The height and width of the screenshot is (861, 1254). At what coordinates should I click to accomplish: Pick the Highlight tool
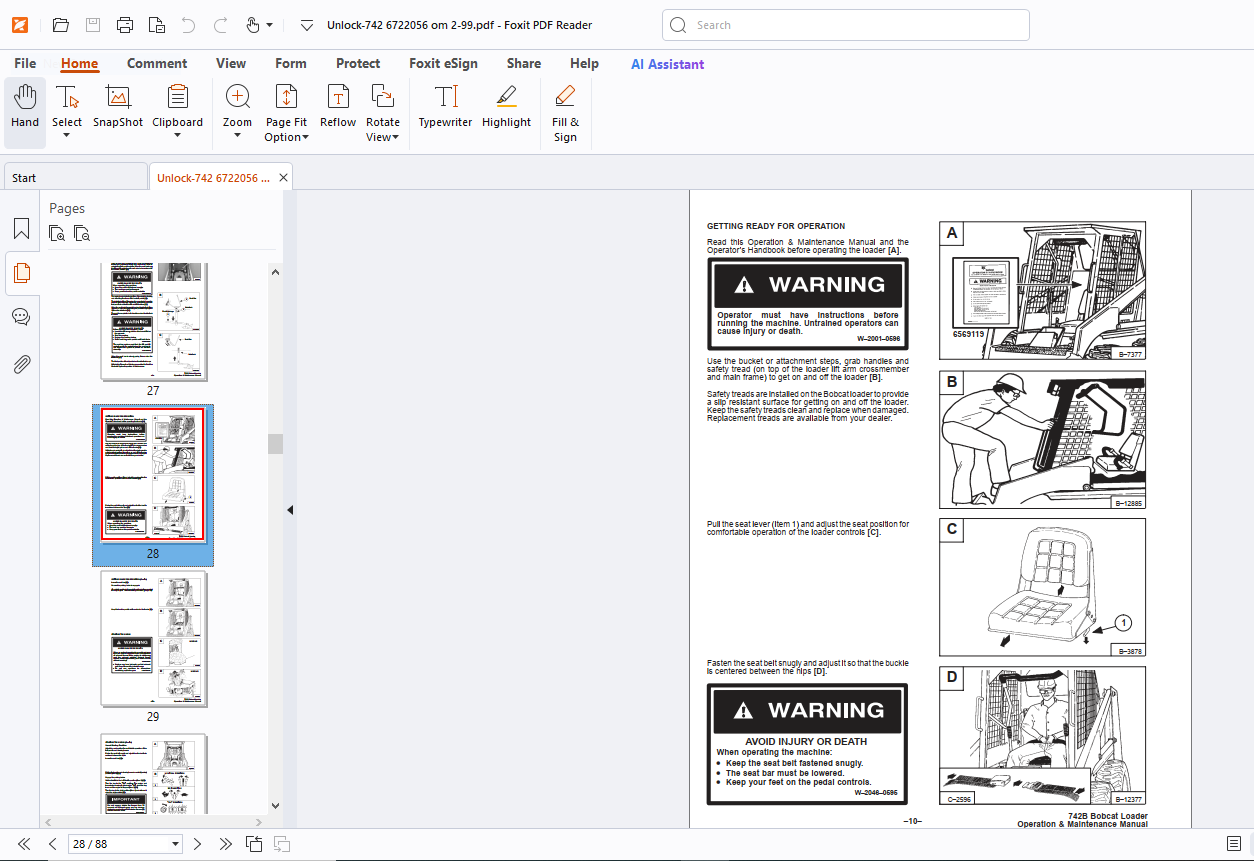pyautogui.click(x=506, y=108)
